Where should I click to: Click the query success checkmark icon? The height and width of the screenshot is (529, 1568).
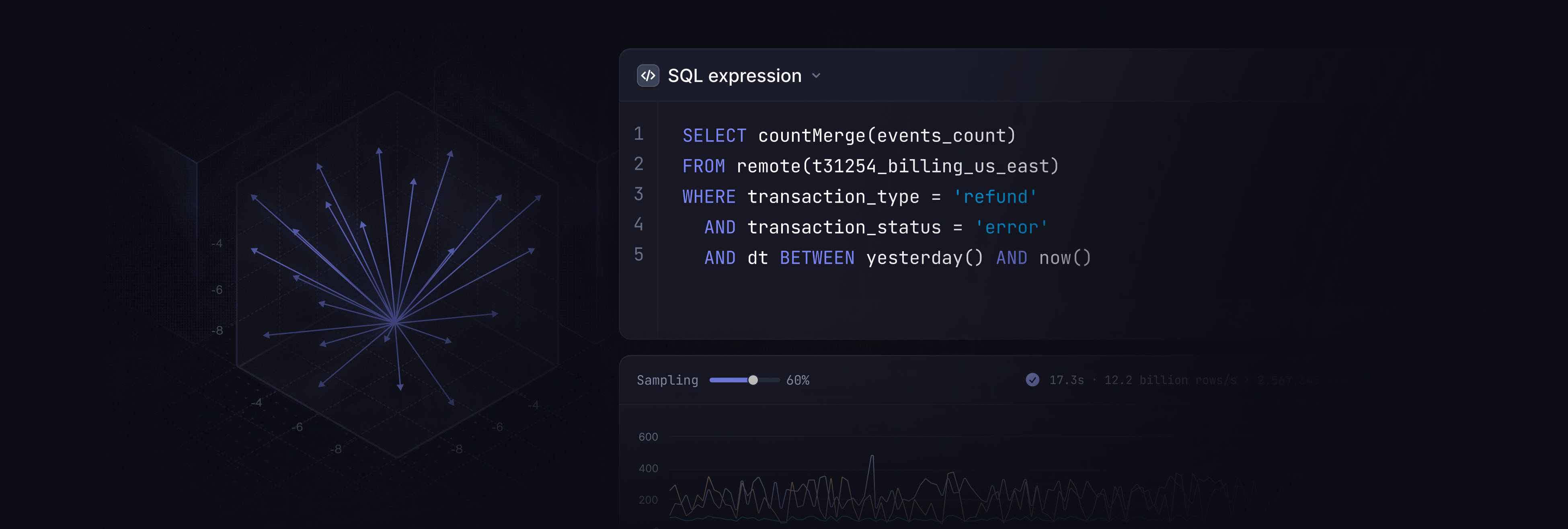tap(1032, 380)
